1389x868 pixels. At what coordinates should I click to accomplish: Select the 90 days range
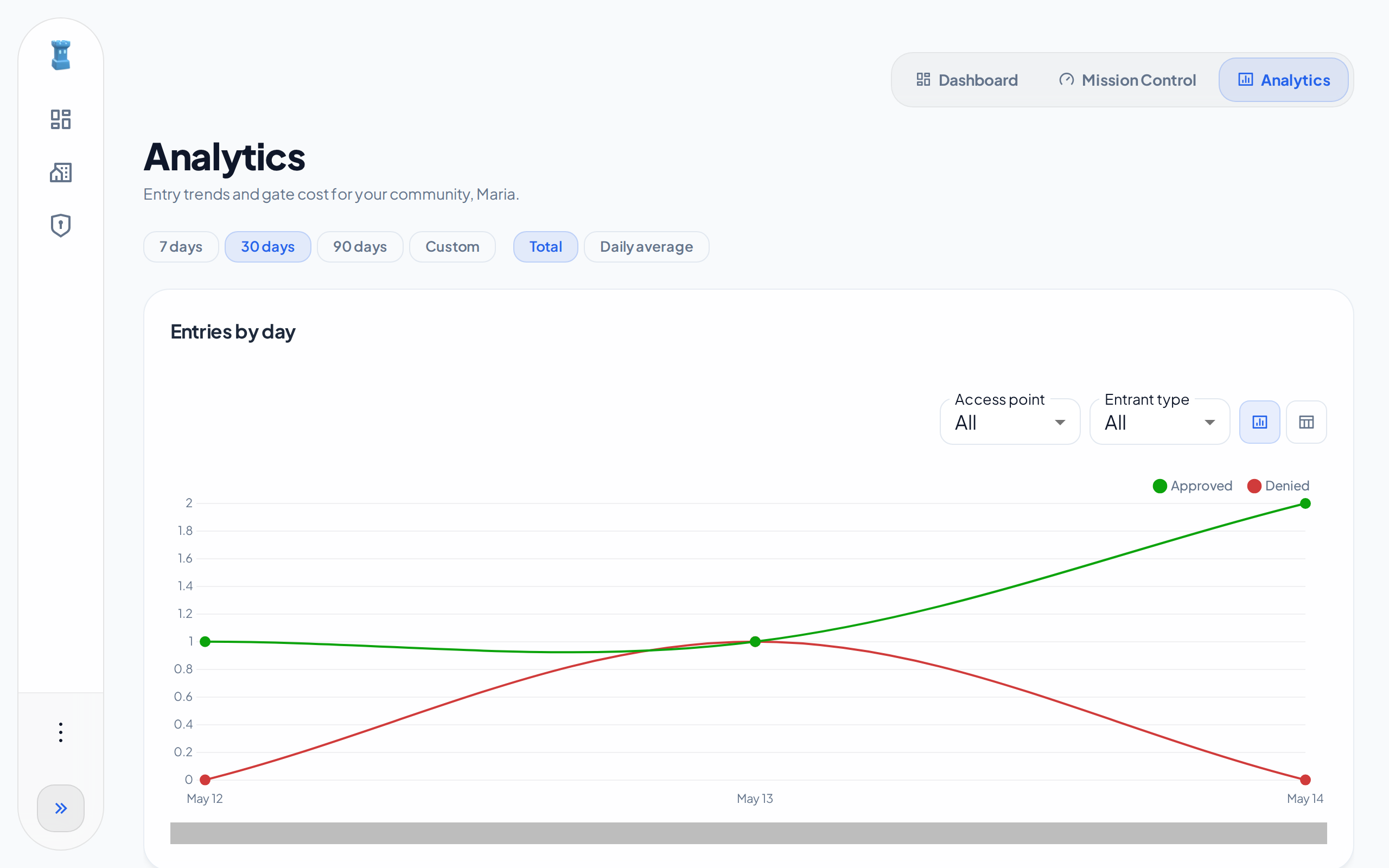pos(360,247)
